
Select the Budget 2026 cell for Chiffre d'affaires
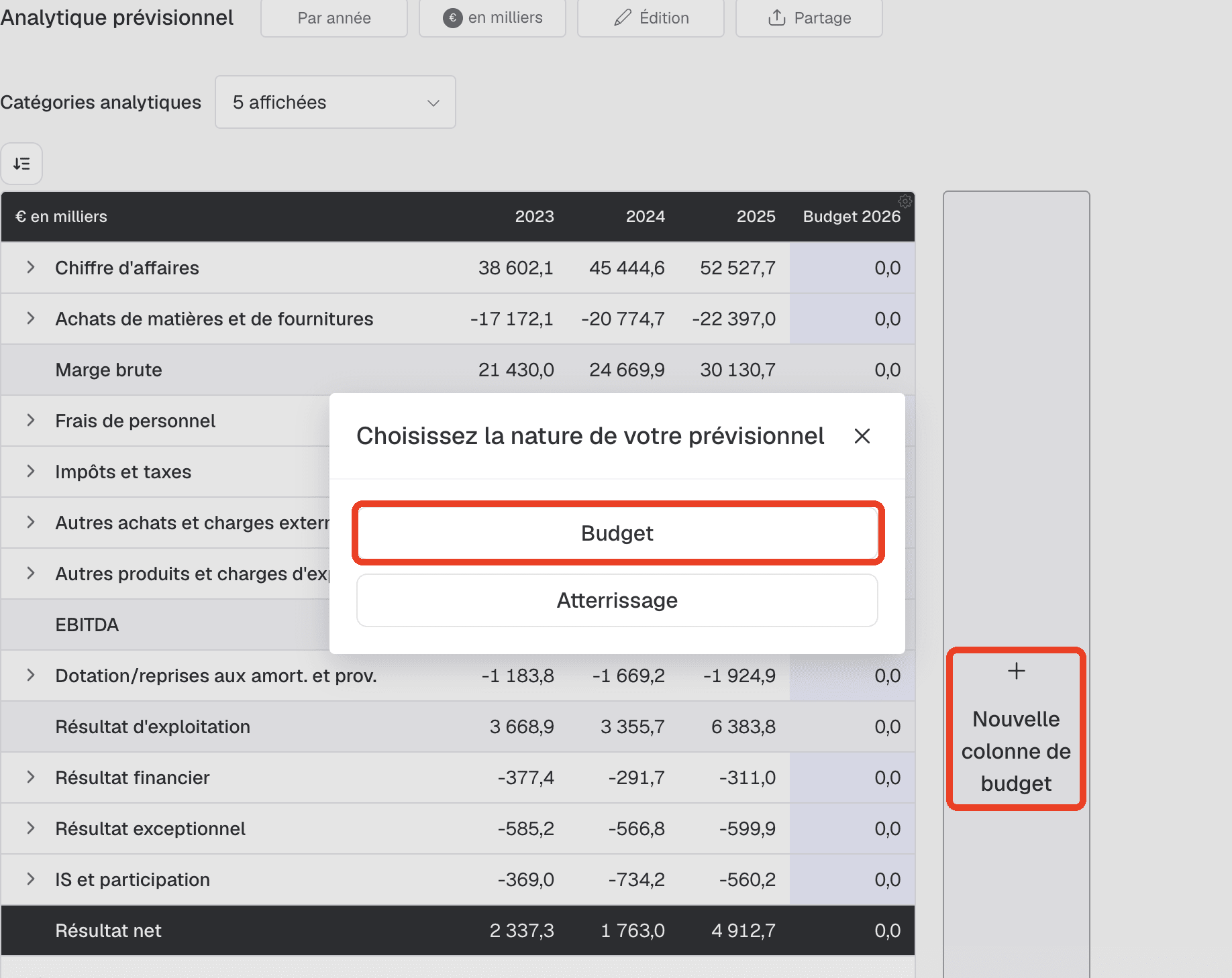pyautogui.click(x=852, y=268)
